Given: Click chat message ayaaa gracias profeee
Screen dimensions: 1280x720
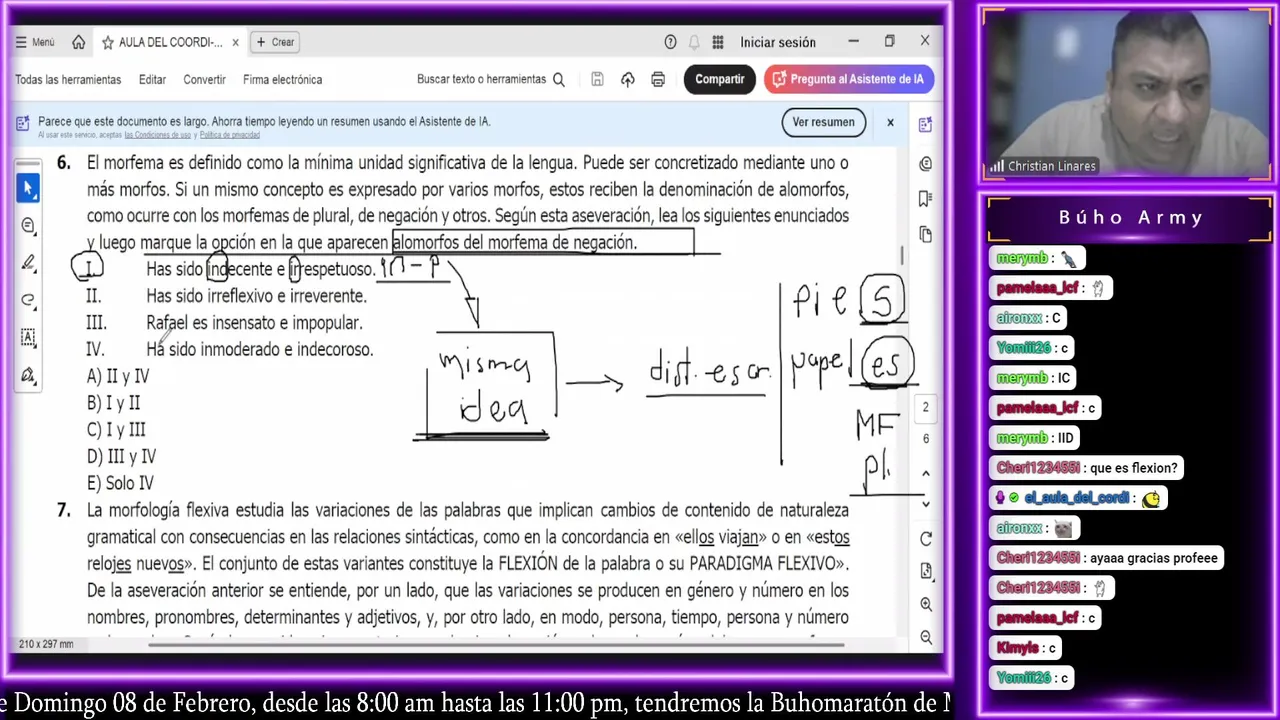Looking at the screenshot, I should (1154, 558).
